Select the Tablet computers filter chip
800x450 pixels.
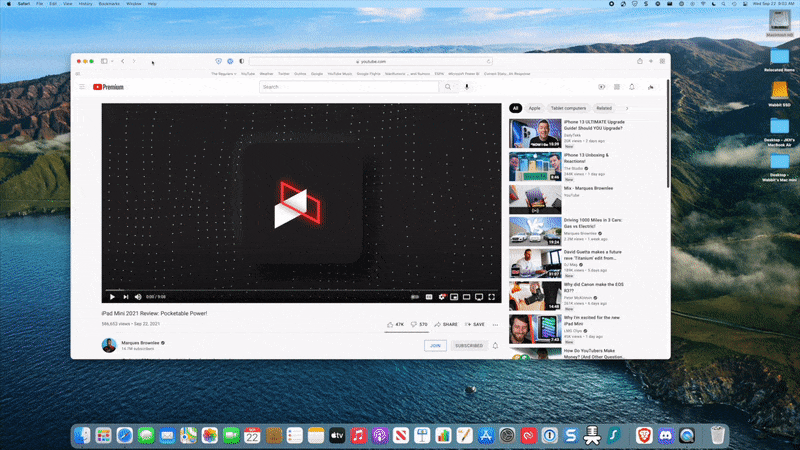click(568, 108)
